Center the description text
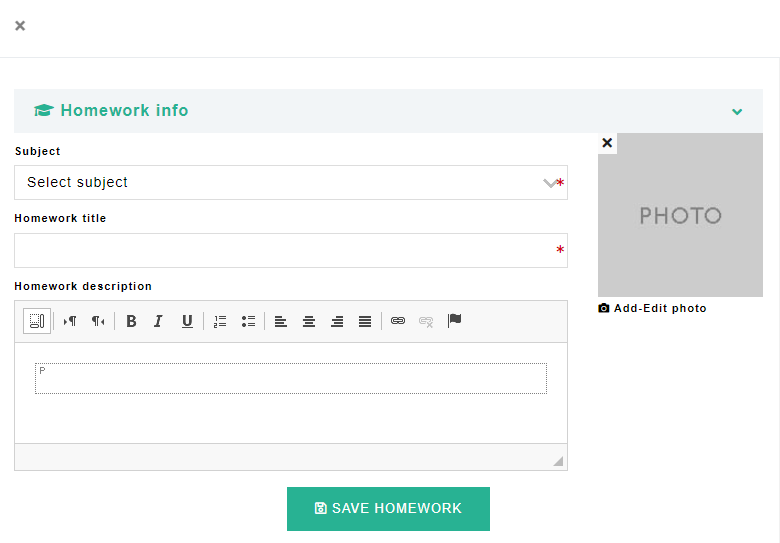The image size is (780, 543). pos(309,321)
